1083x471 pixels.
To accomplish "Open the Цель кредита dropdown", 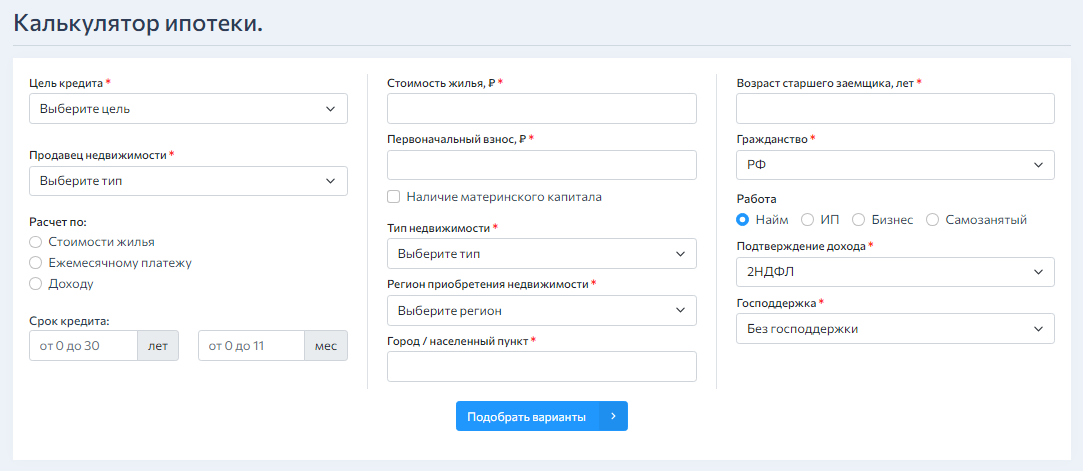I will pyautogui.click(x=189, y=109).
